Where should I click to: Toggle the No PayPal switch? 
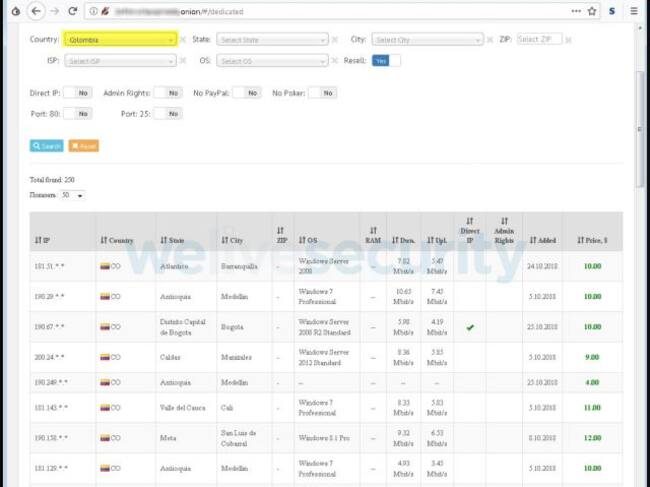click(x=247, y=93)
